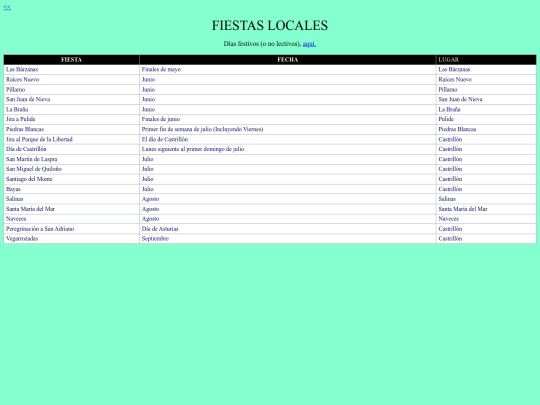Click the "Días festivos (o no lectivos)" text

(x=262, y=44)
